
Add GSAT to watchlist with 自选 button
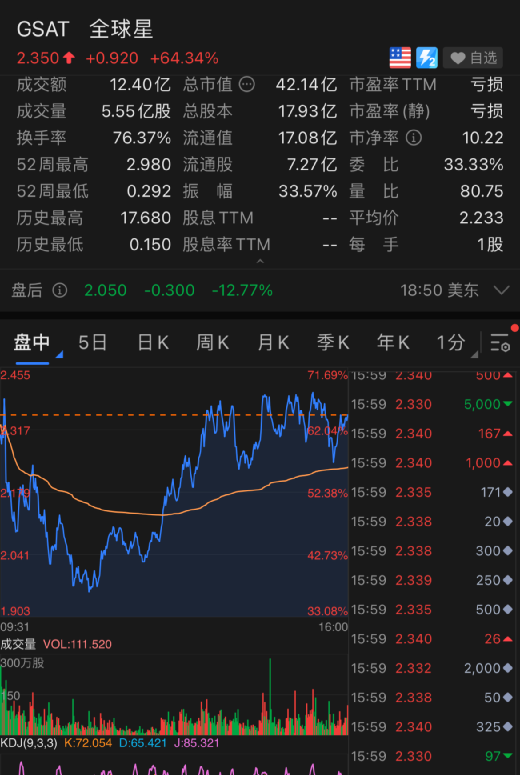click(473, 58)
